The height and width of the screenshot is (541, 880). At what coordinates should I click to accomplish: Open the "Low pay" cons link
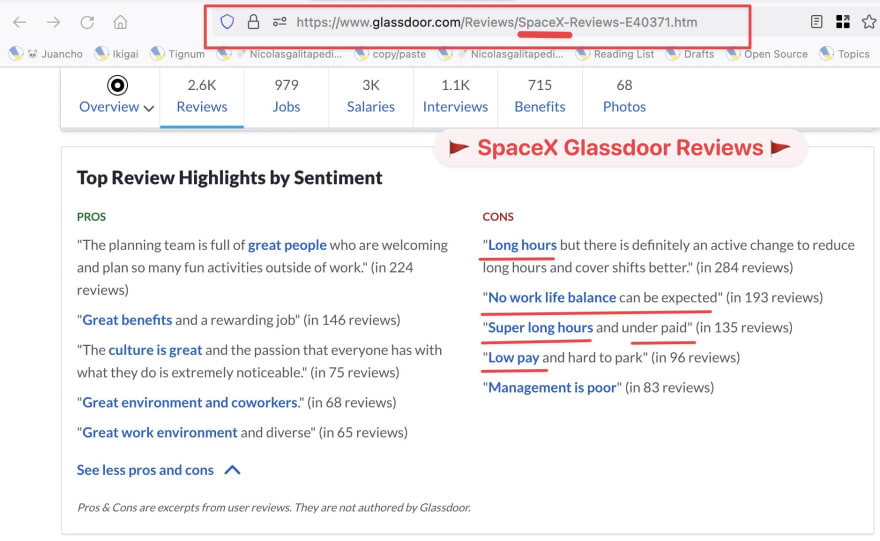coord(514,357)
